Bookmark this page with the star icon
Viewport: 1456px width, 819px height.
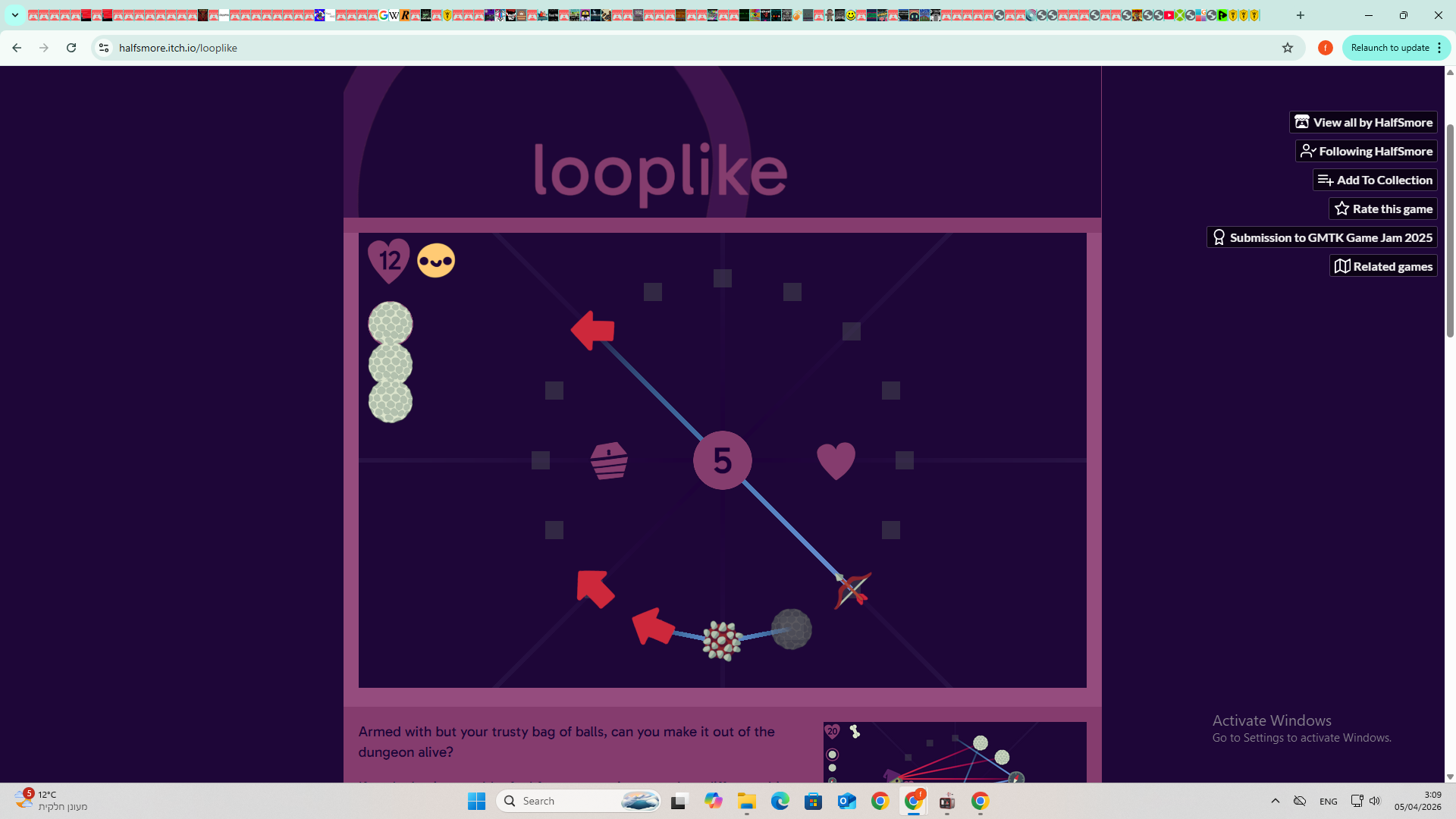coord(1288,48)
